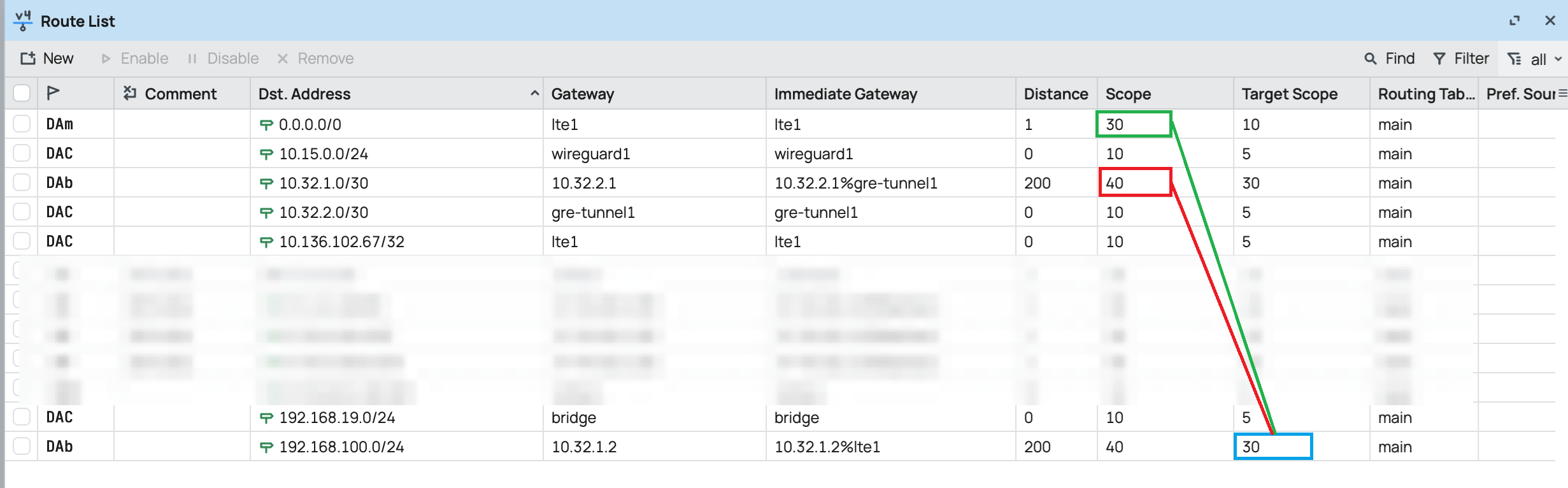1568x488 pixels.
Task: Click the bridge gateway cell
Action: pos(654,417)
